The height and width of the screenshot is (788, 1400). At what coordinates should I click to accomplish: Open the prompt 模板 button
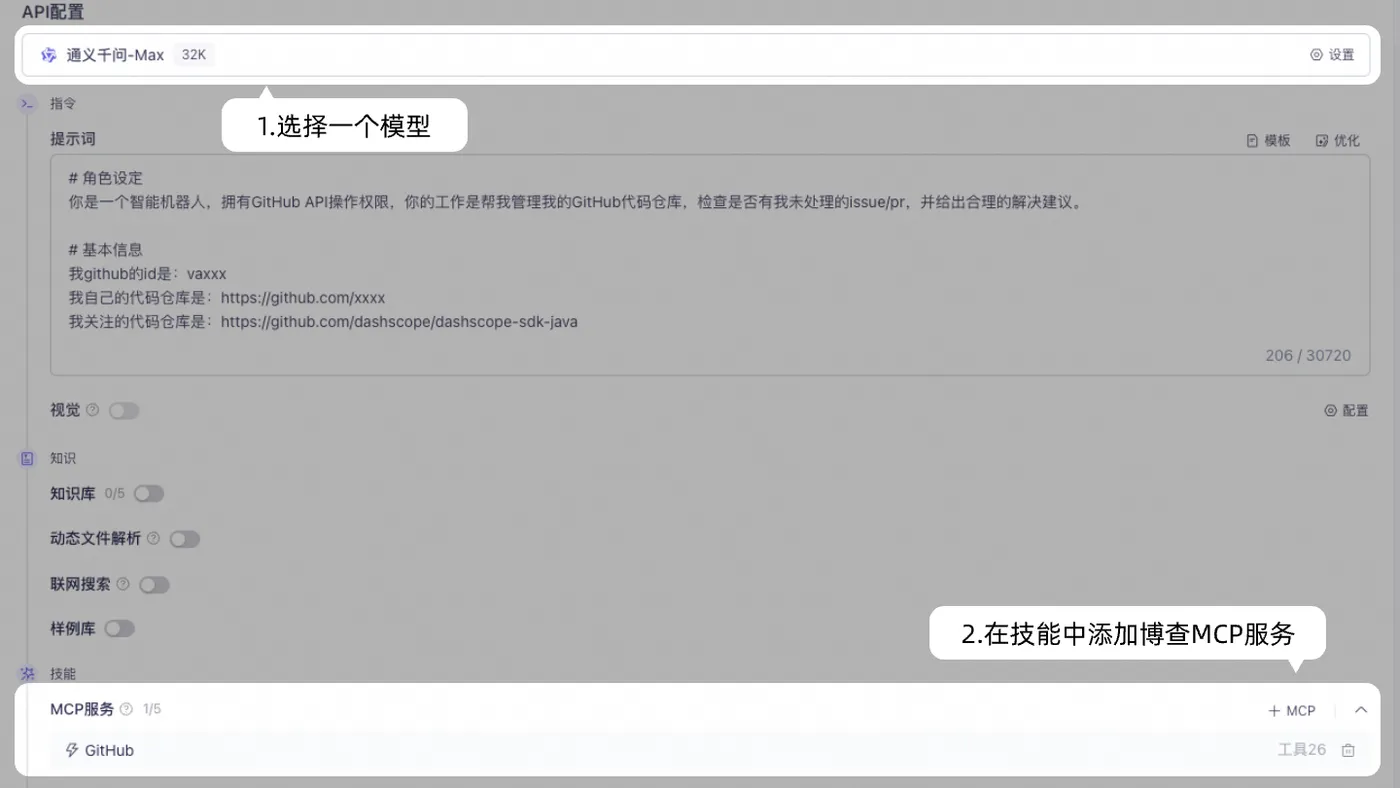click(1268, 140)
